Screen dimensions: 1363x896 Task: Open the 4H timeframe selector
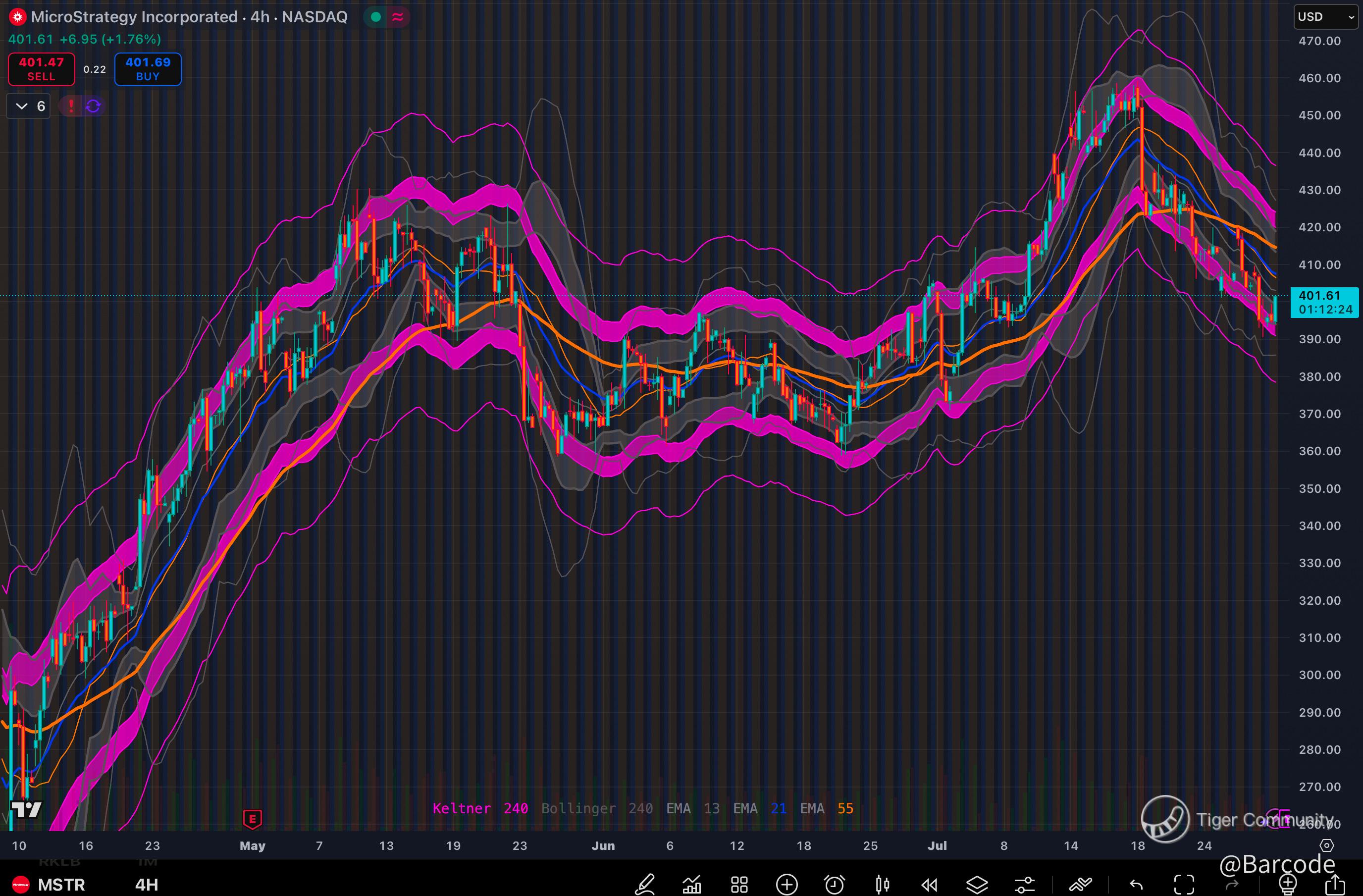tap(147, 885)
